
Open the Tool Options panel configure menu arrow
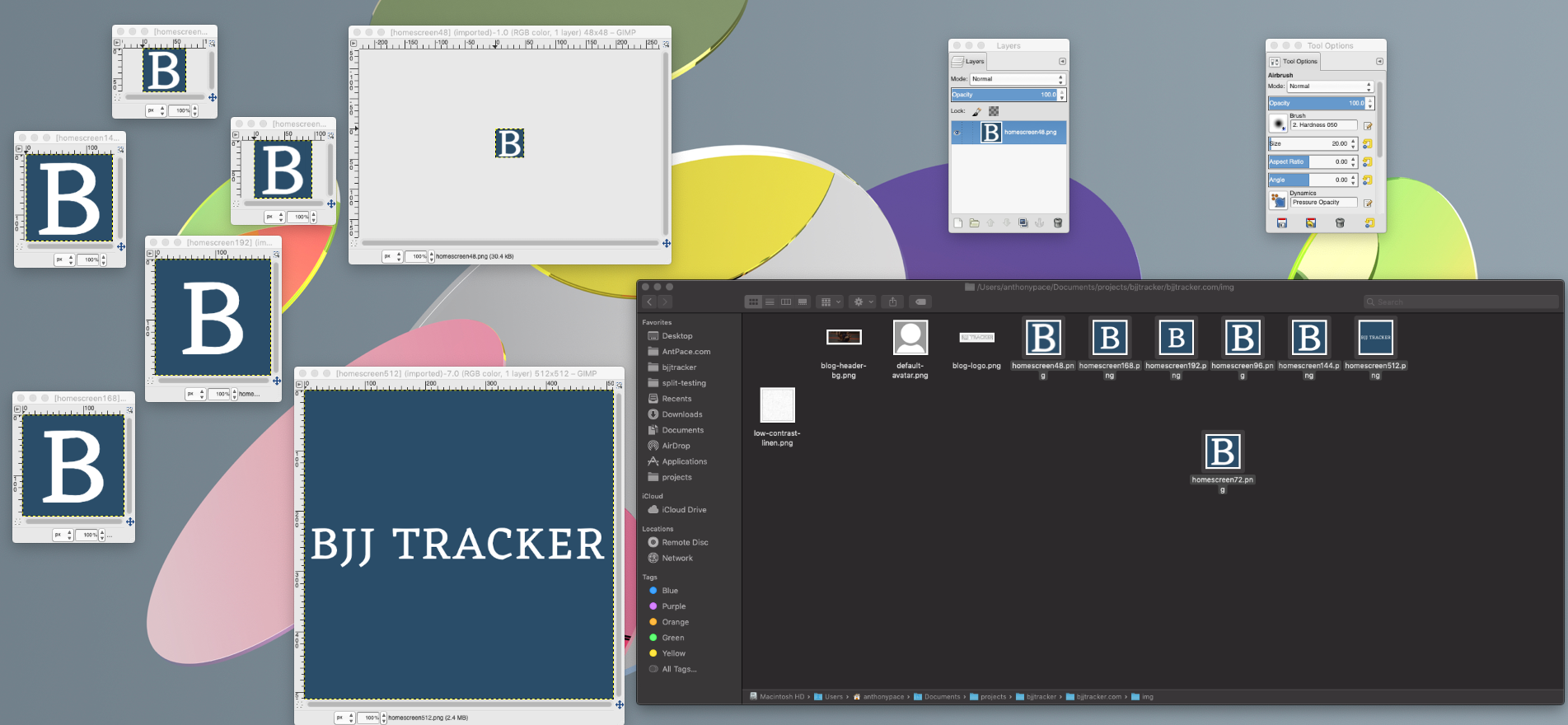click(x=1379, y=62)
